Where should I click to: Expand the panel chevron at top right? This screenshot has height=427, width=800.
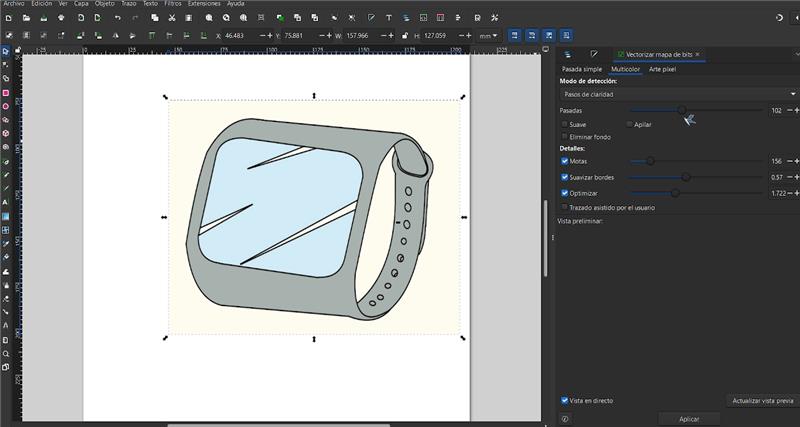tap(797, 54)
